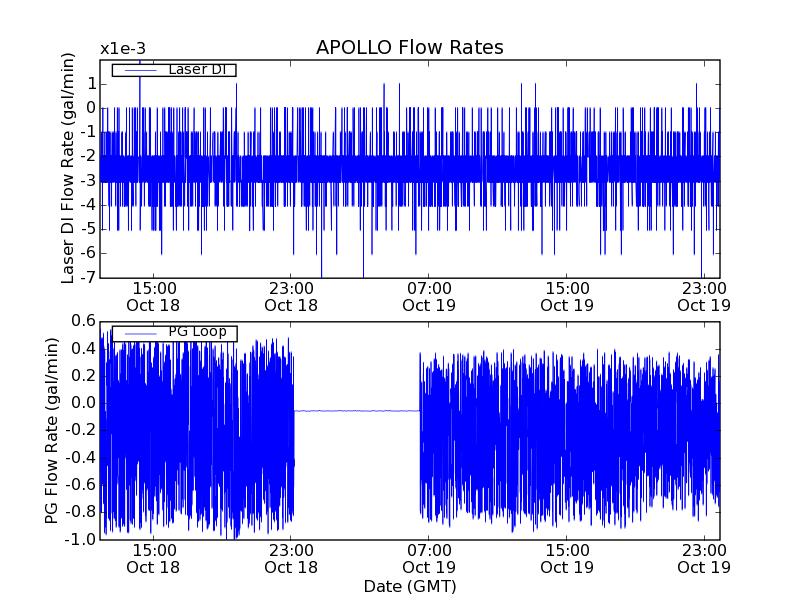Click the 0.6 y-axis tick on PG plot

point(82,321)
